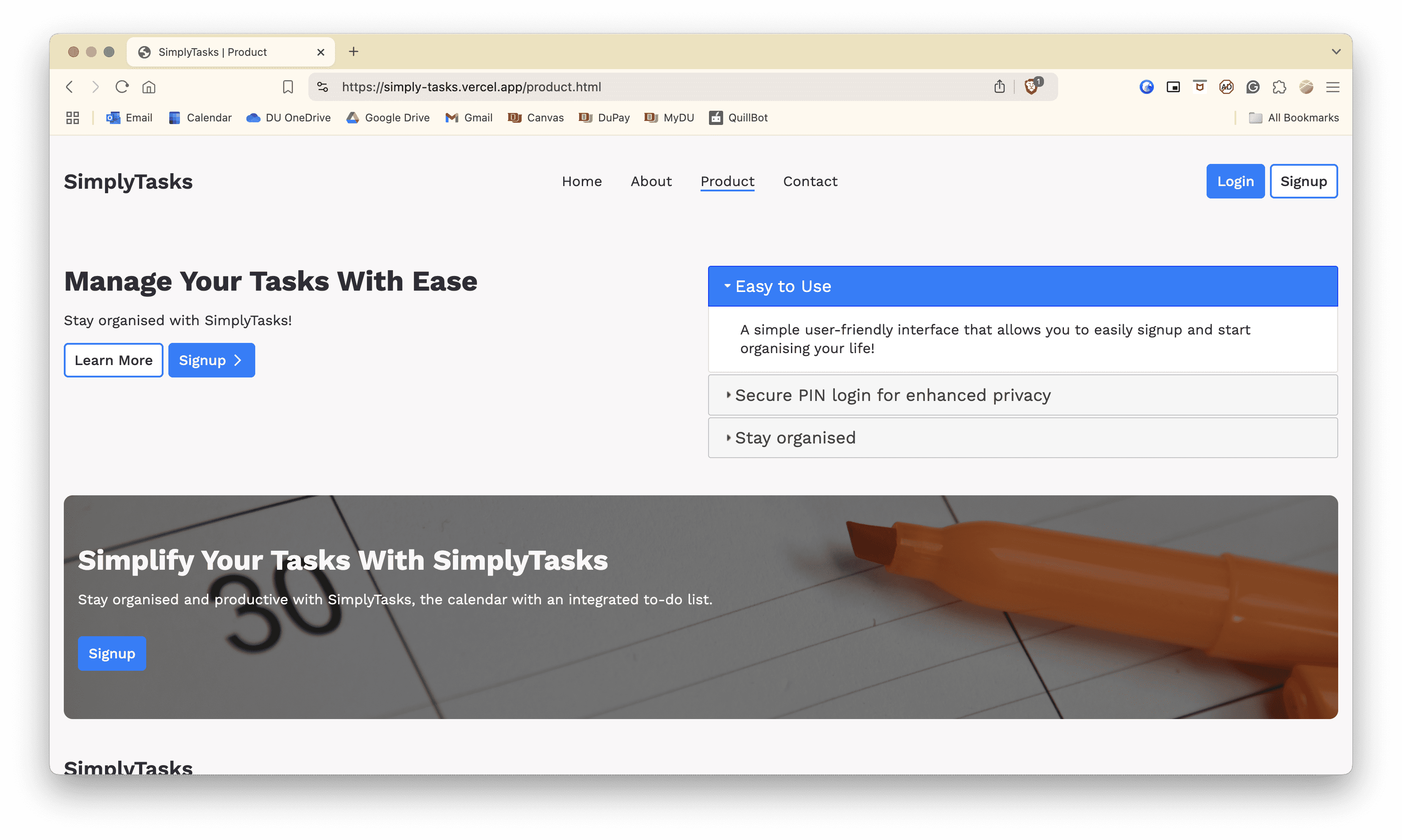Image resolution: width=1402 pixels, height=840 pixels.
Task: View site settings icon in address bar
Action: click(x=323, y=86)
